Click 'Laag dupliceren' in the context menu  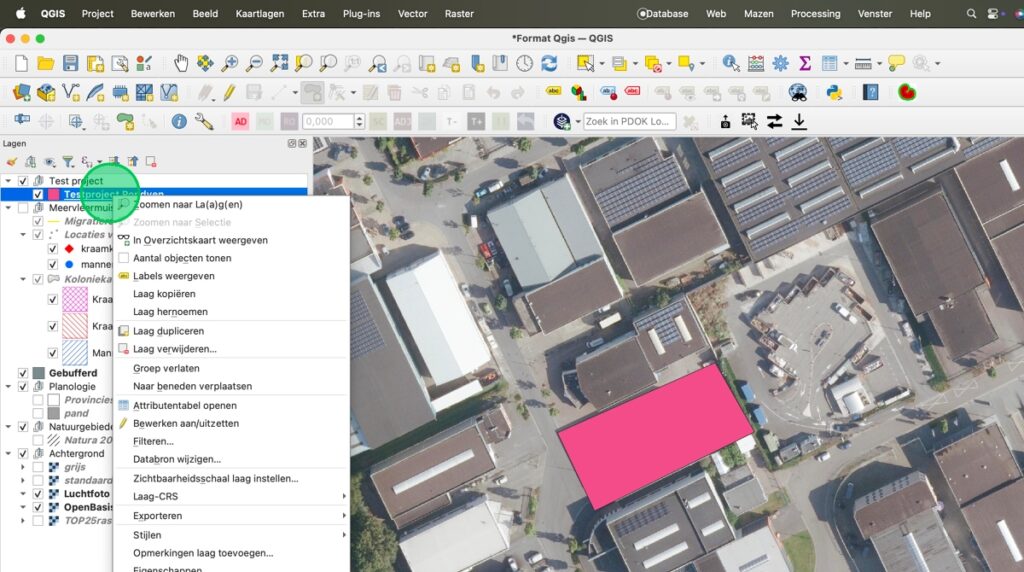168,331
